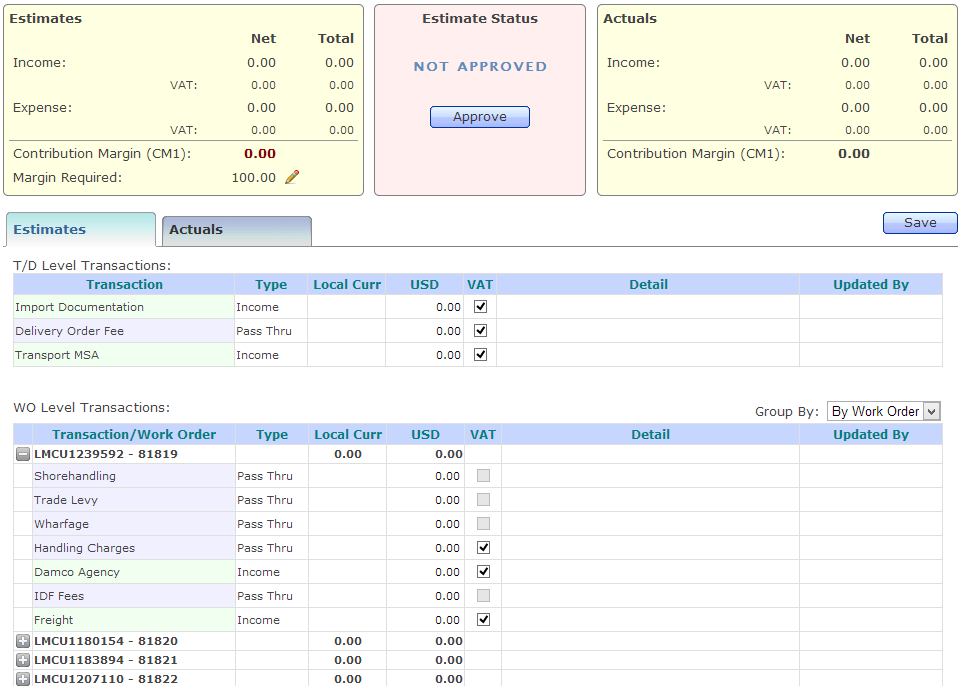Toggle VAT for Delivery Order Fee
The image size is (963, 686).
pos(480,330)
